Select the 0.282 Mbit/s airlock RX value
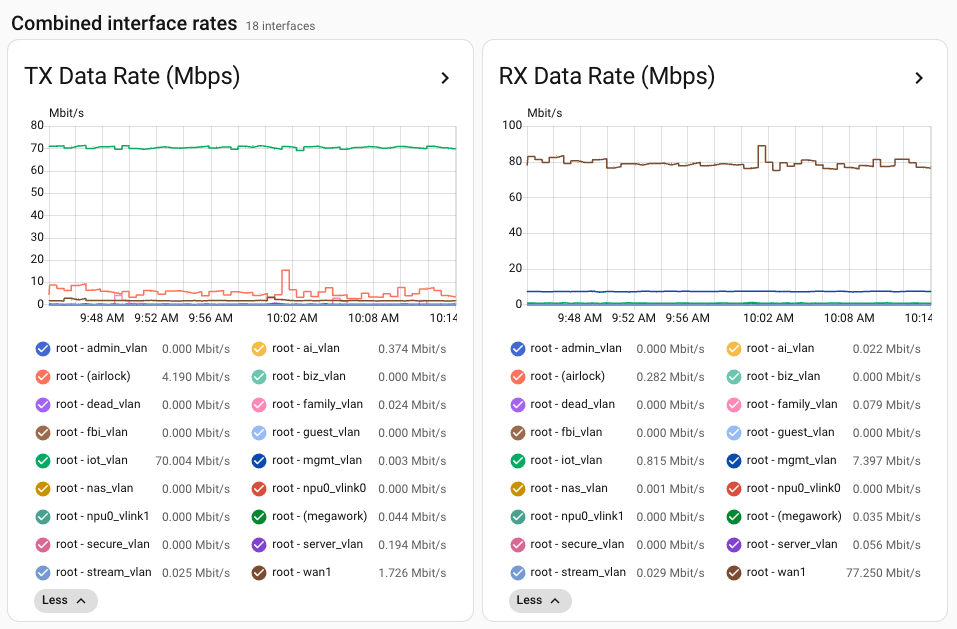Viewport: 957px width, 629px height. pyautogui.click(x=670, y=377)
